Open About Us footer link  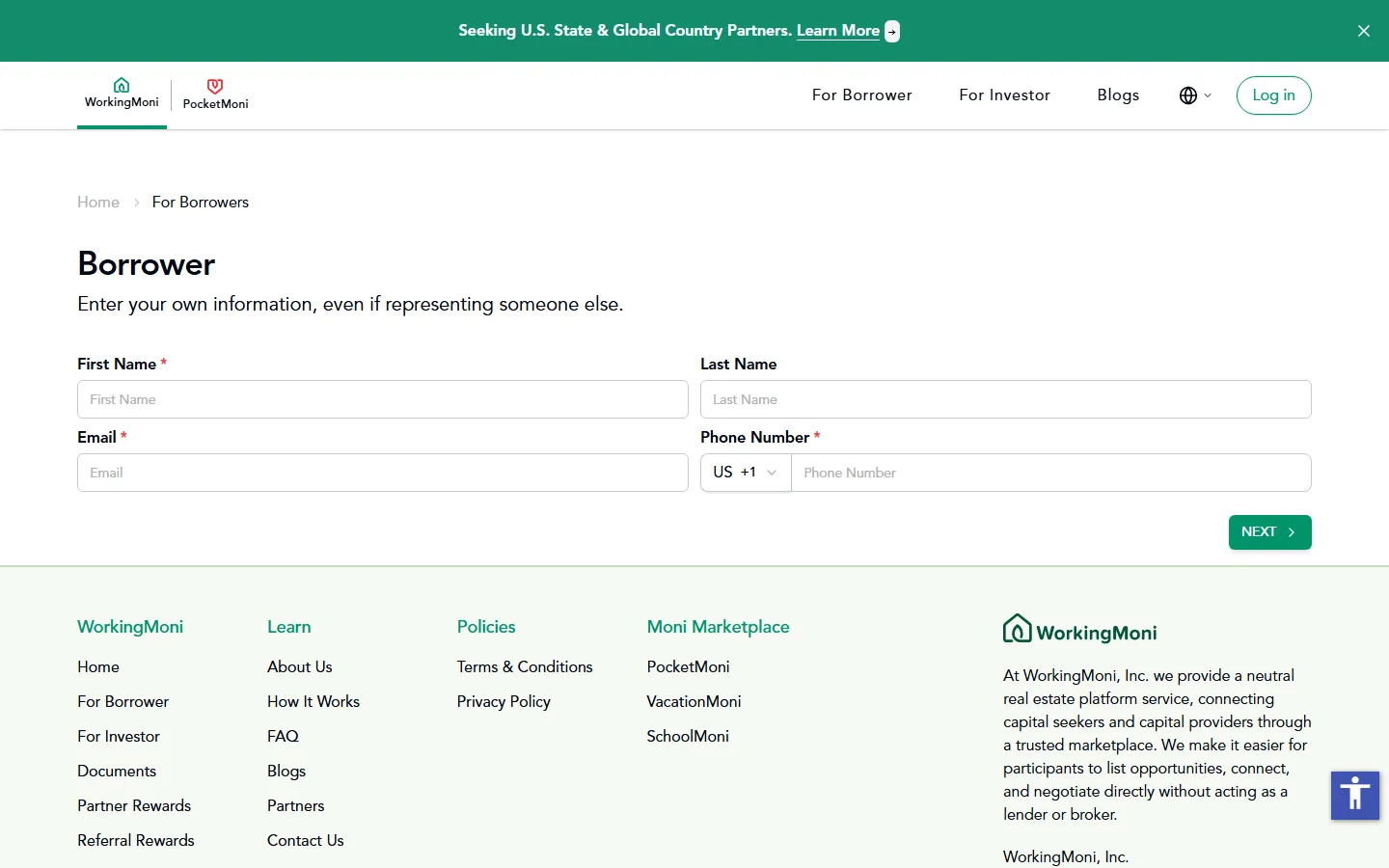coord(299,666)
